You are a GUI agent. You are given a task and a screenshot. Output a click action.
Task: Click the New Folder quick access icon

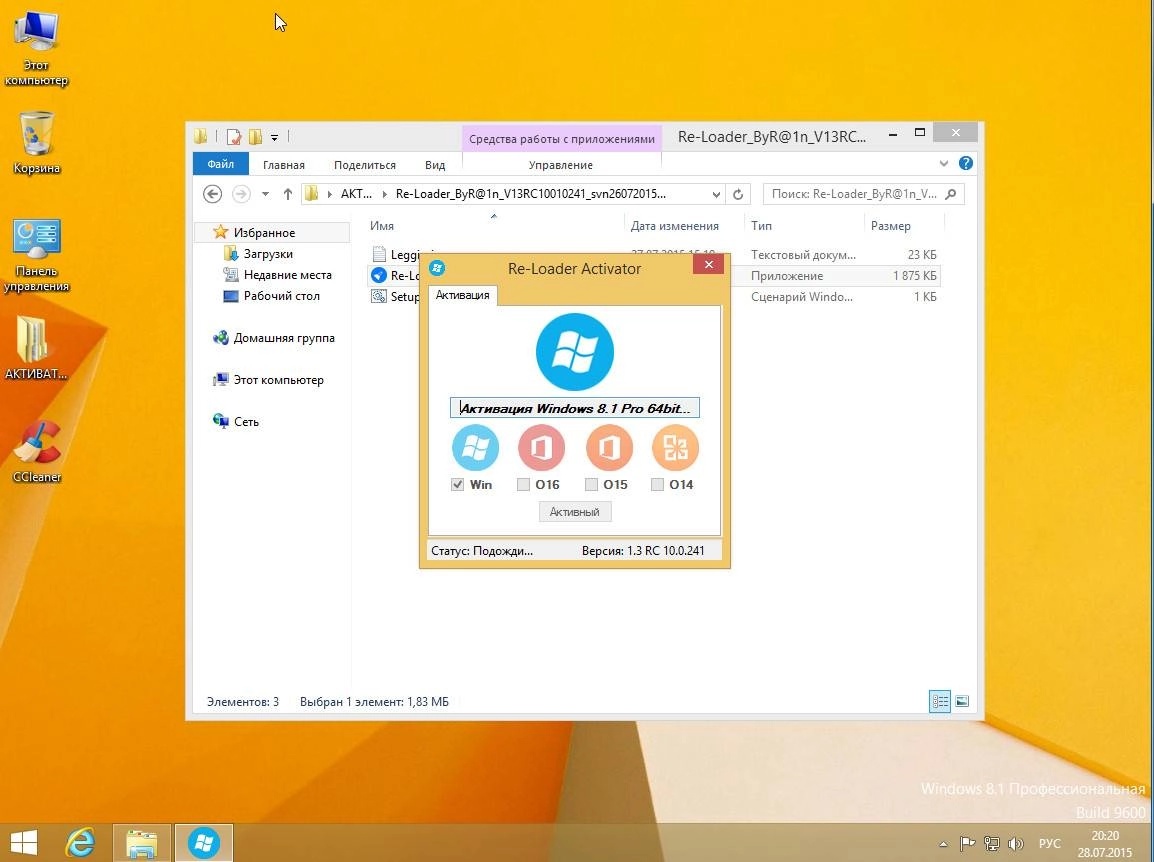coord(255,137)
